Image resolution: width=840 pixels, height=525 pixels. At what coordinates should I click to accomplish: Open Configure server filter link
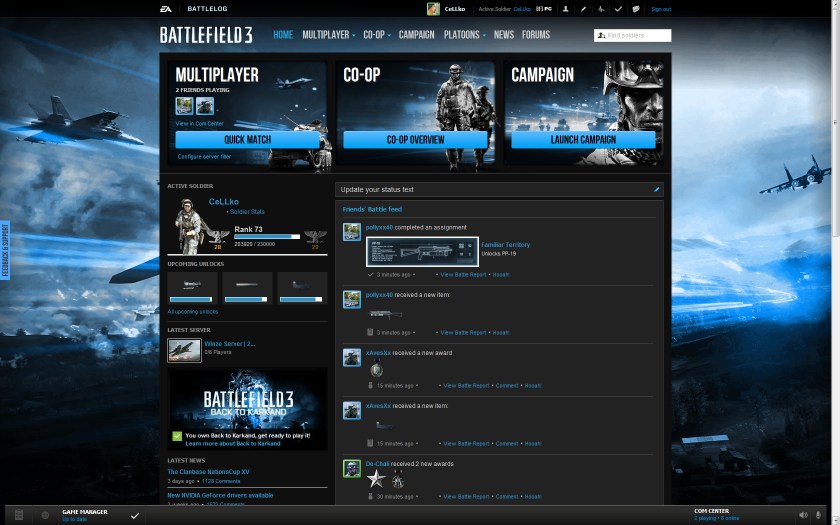pyautogui.click(x=204, y=157)
